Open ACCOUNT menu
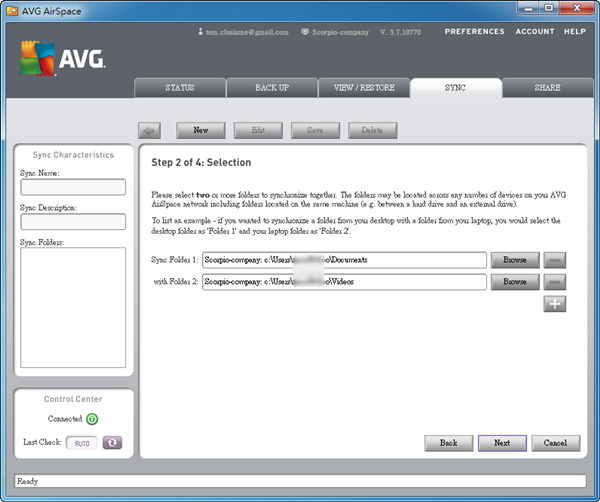The image size is (600, 502). [x=535, y=31]
